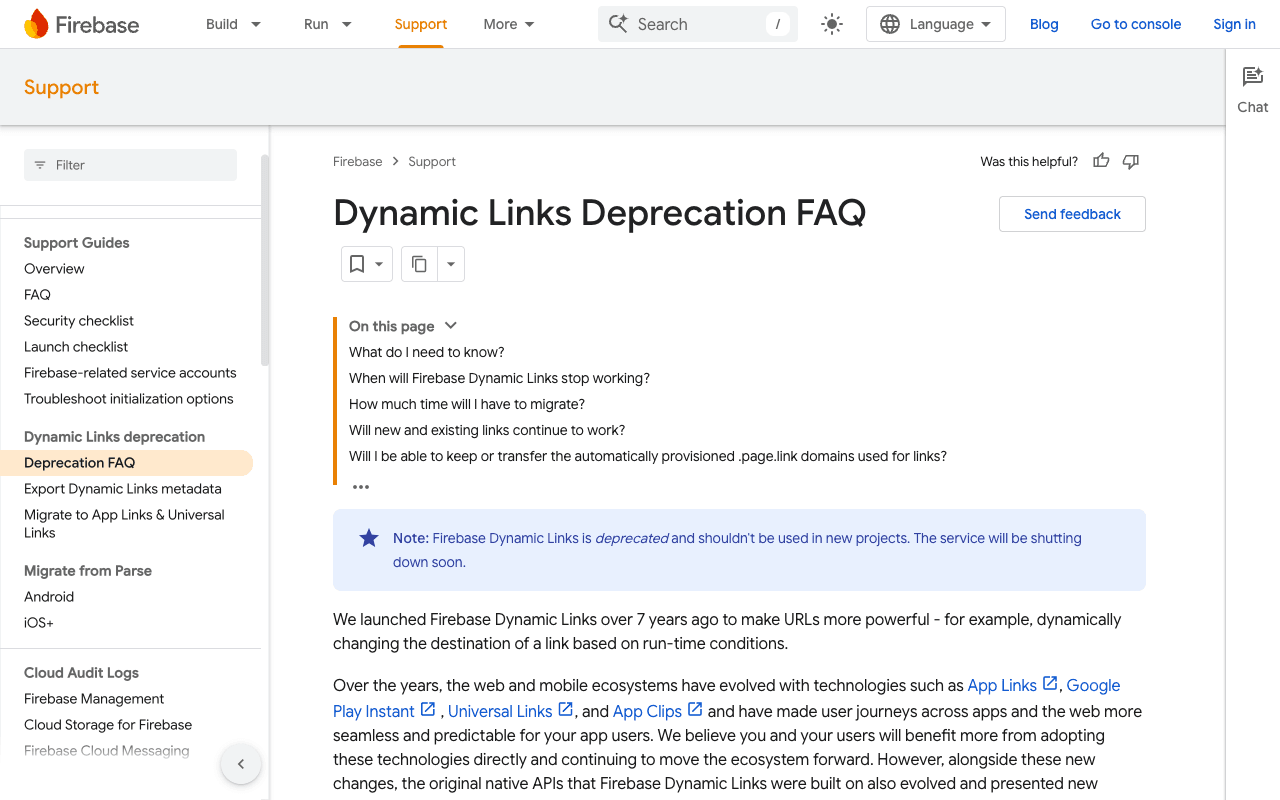Jump to Will new and existing links work?
1280x800 pixels.
click(x=487, y=430)
